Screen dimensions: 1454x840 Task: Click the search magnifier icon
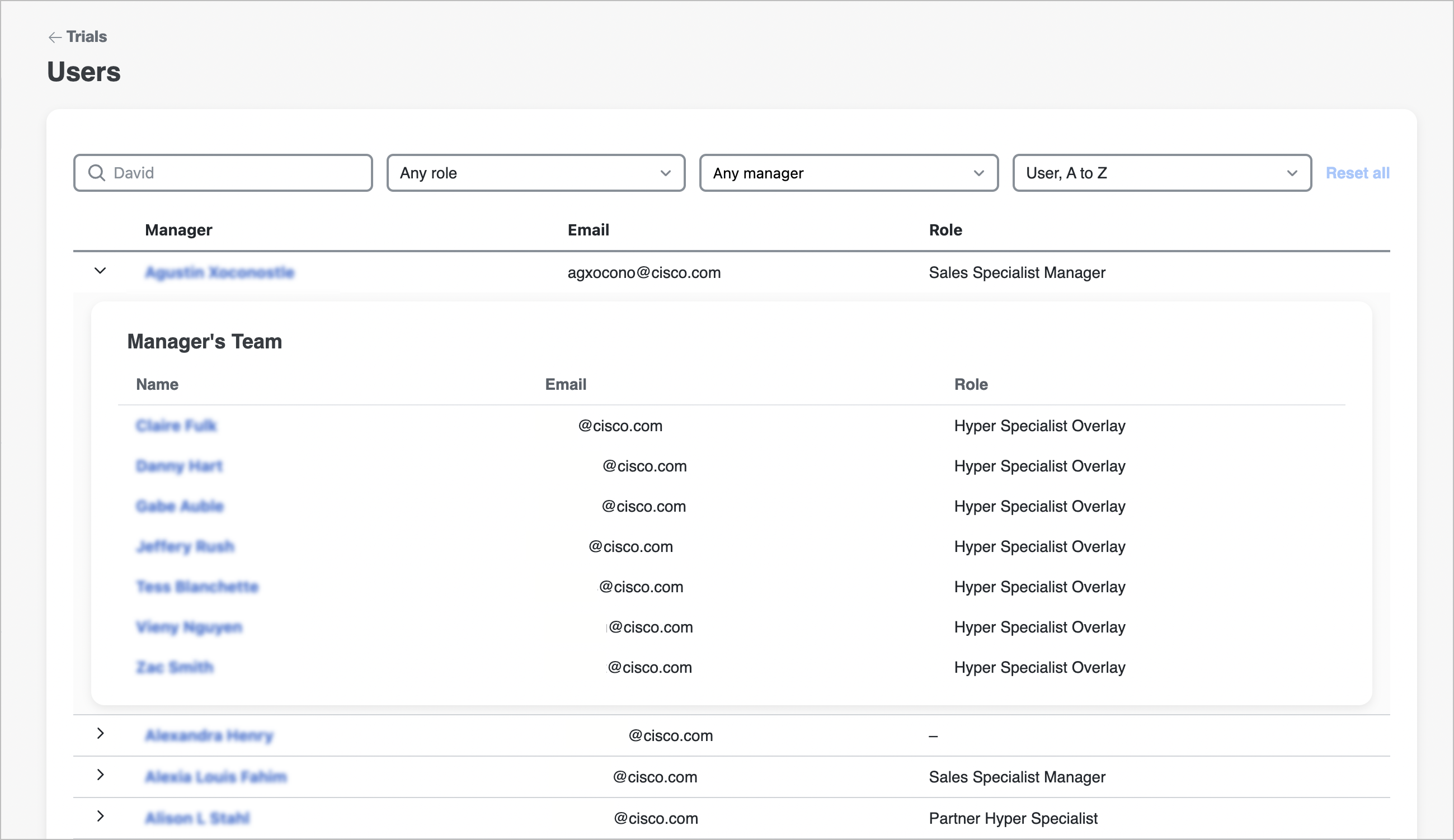tap(96, 173)
